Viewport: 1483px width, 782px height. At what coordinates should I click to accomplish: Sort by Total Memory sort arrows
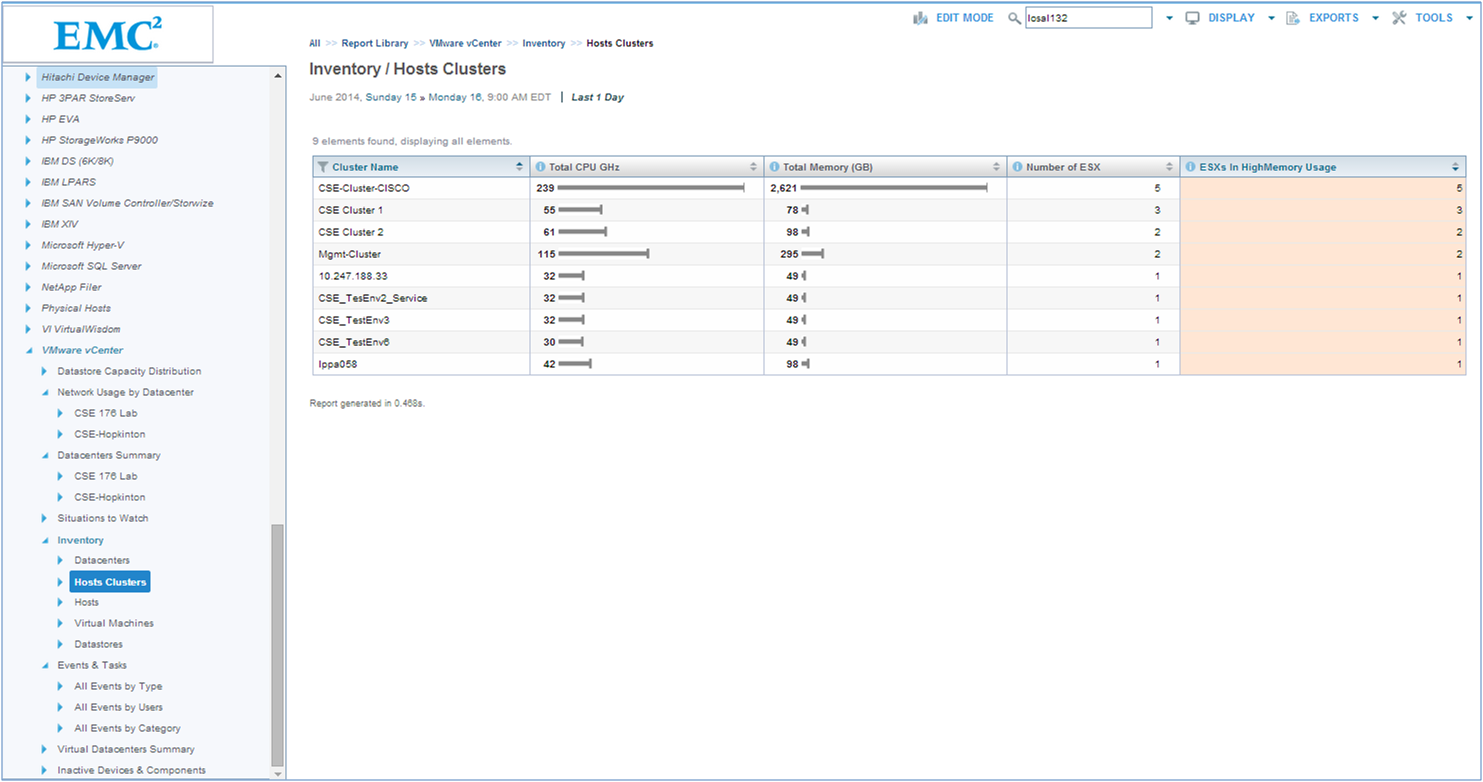[x=996, y=167]
